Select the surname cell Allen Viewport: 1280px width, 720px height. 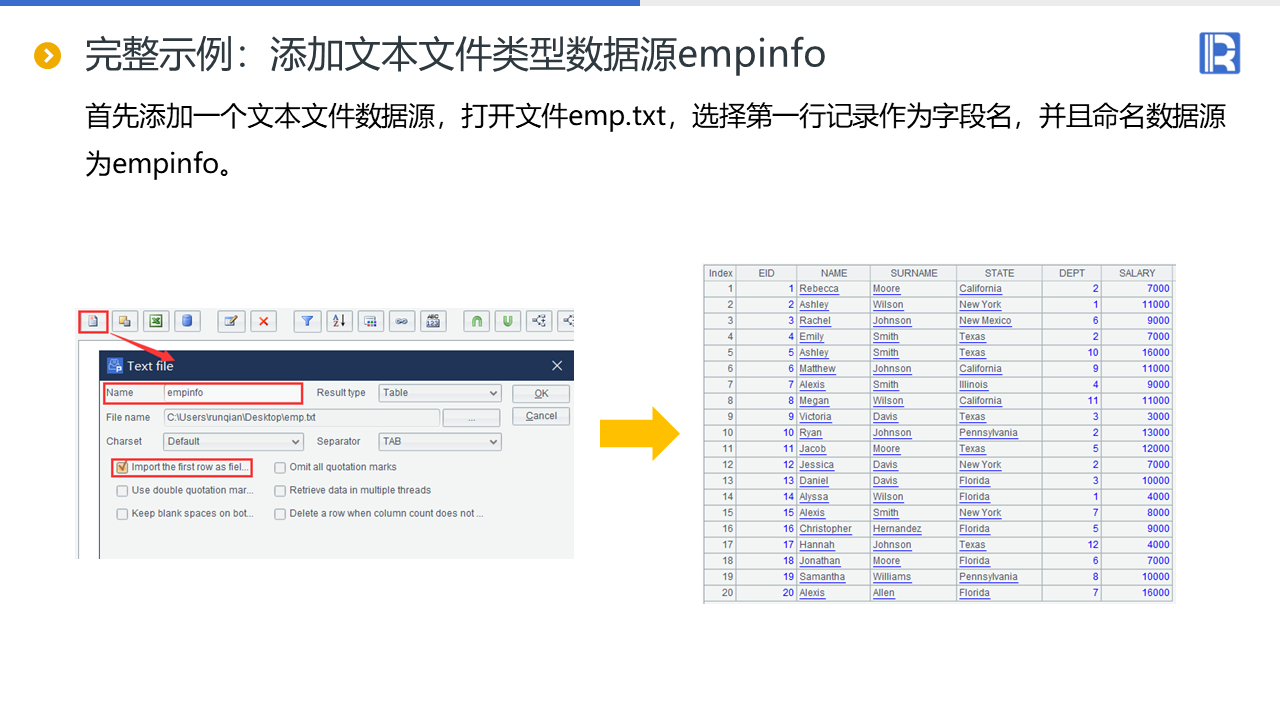point(914,593)
